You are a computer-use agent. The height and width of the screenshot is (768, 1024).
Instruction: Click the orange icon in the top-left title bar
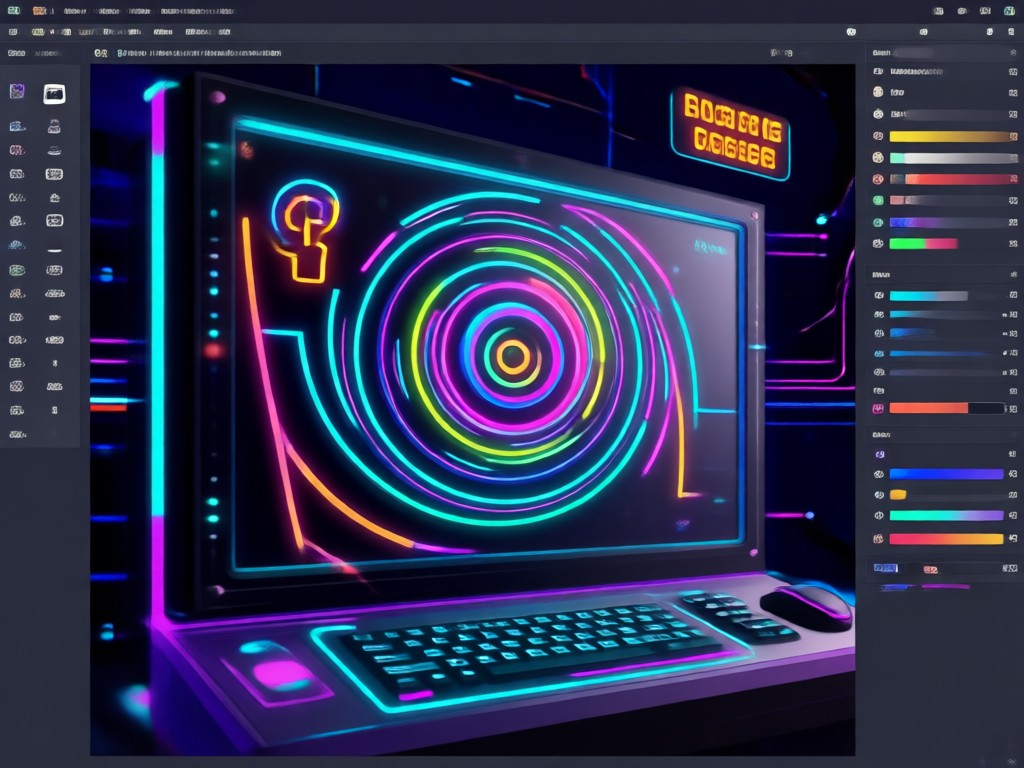[39, 11]
